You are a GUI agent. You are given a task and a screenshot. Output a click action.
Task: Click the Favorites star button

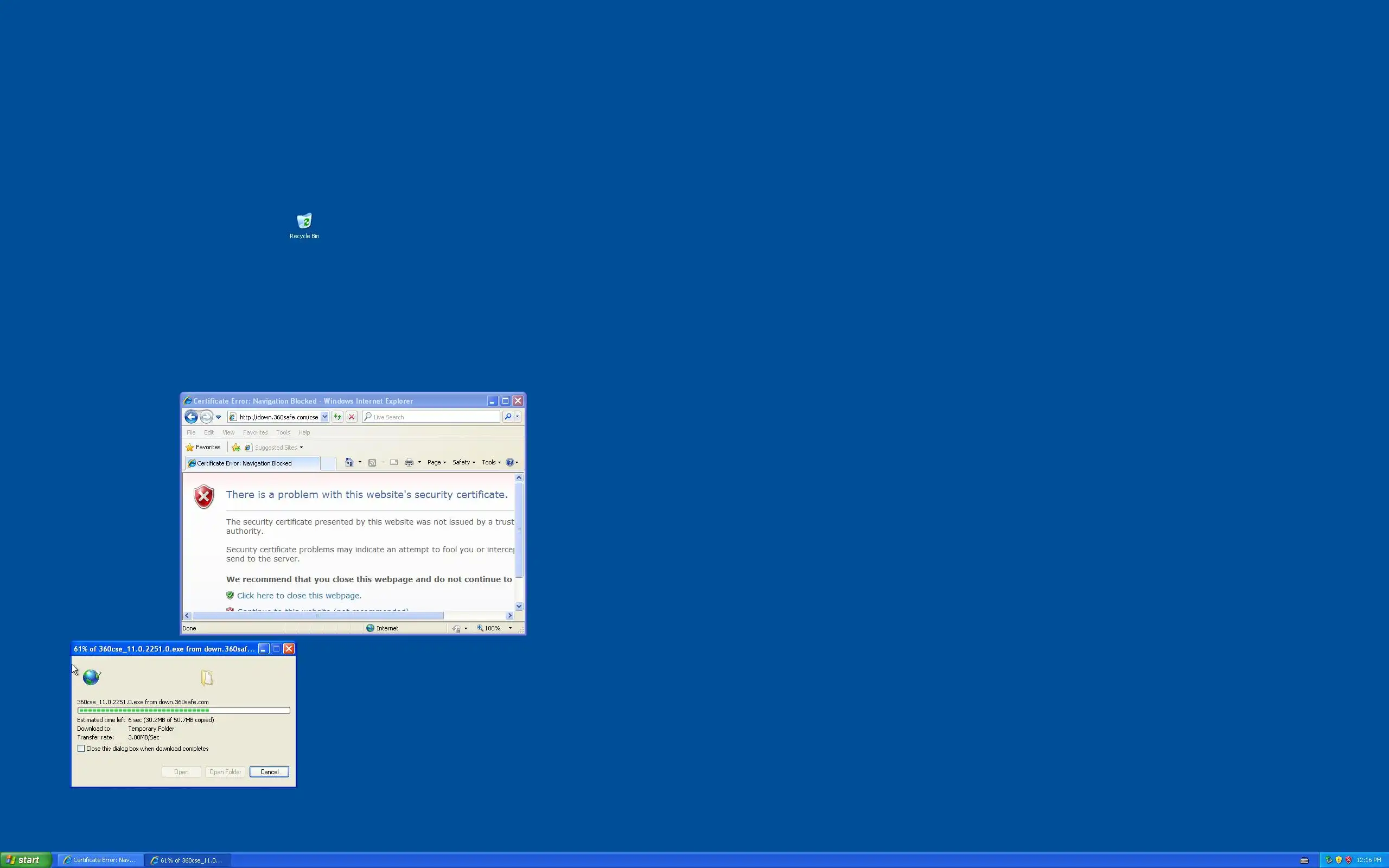click(x=202, y=447)
